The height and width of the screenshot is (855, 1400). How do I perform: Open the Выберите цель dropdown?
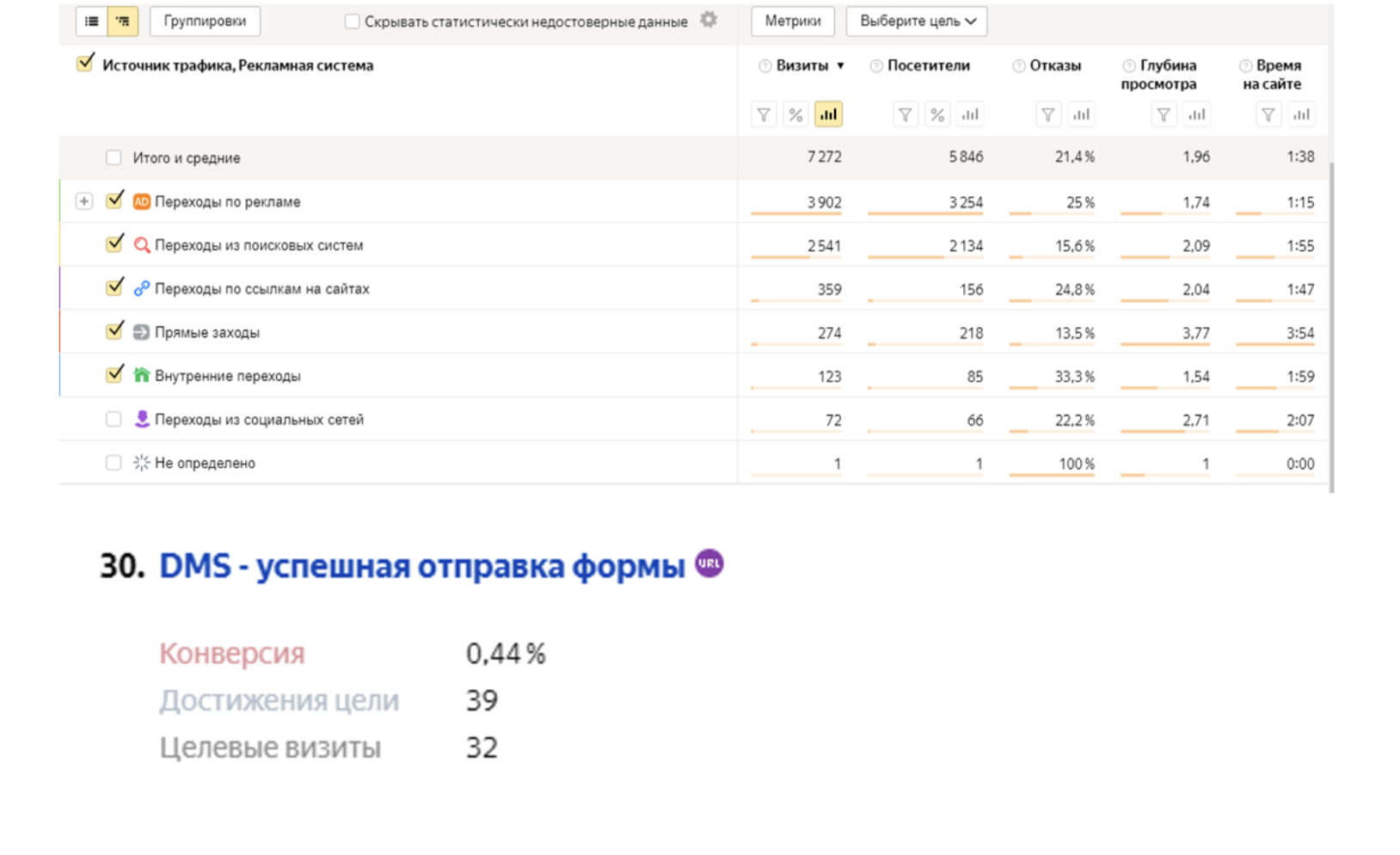(x=917, y=22)
